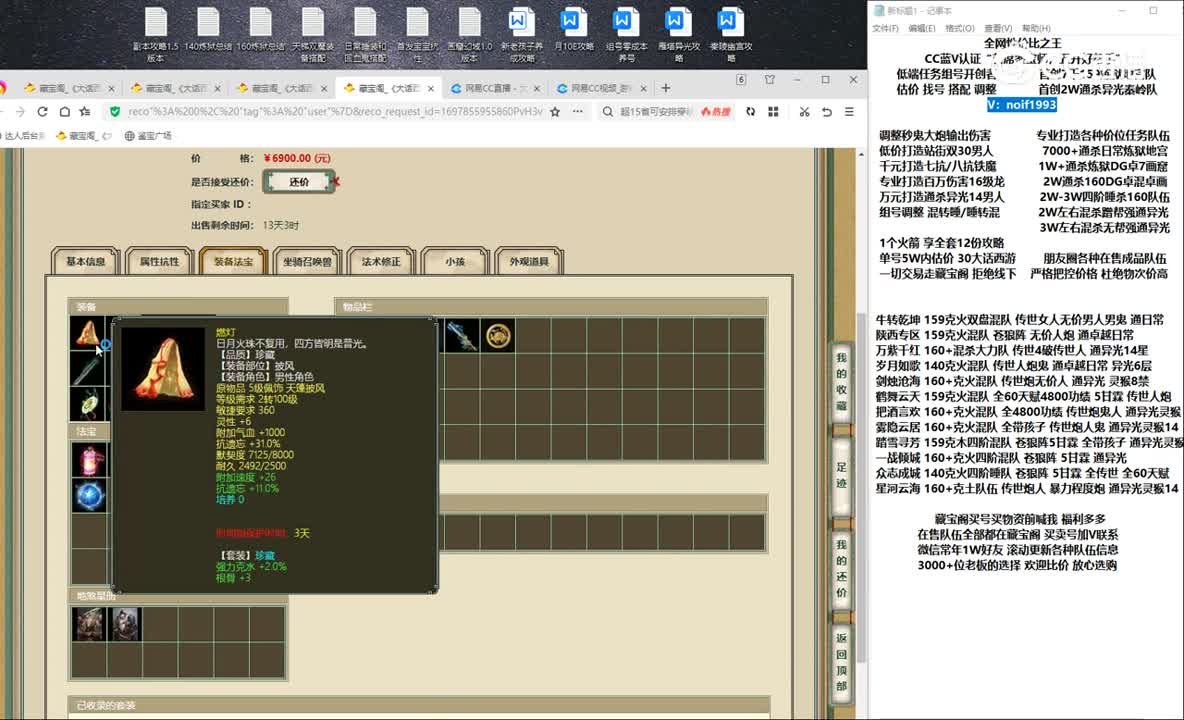This screenshot has height=720, width=1184.
Task: Open Notepad 帮助(H) menu
Action: pos(1036,29)
